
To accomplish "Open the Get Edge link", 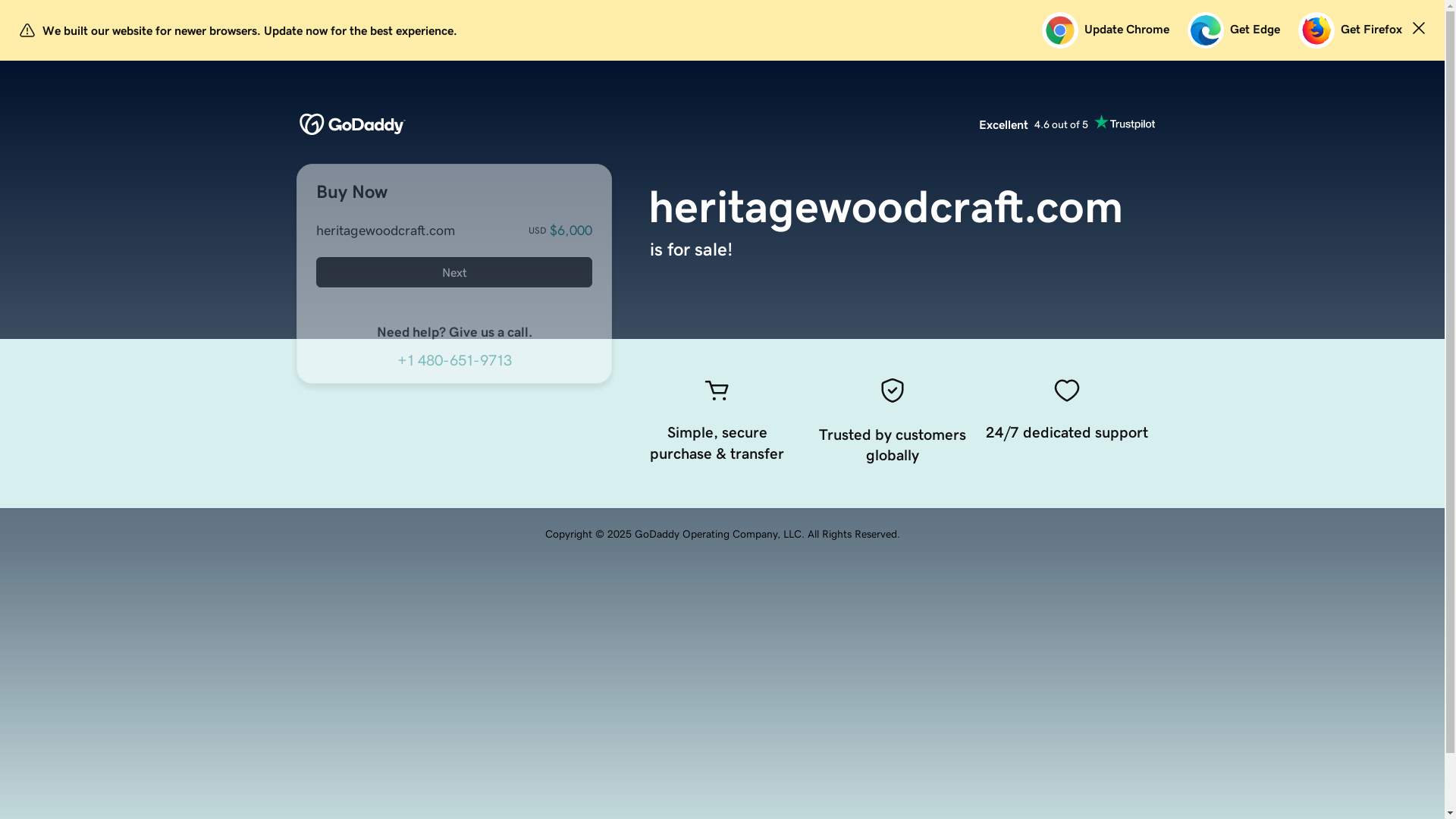I will tap(1254, 30).
